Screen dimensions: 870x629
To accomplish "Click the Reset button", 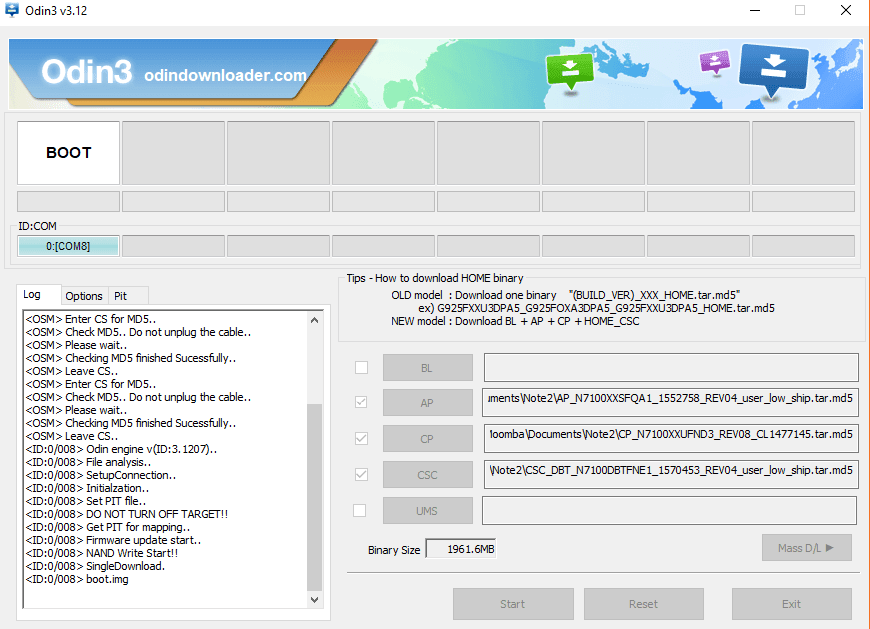I will pyautogui.click(x=644, y=604).
